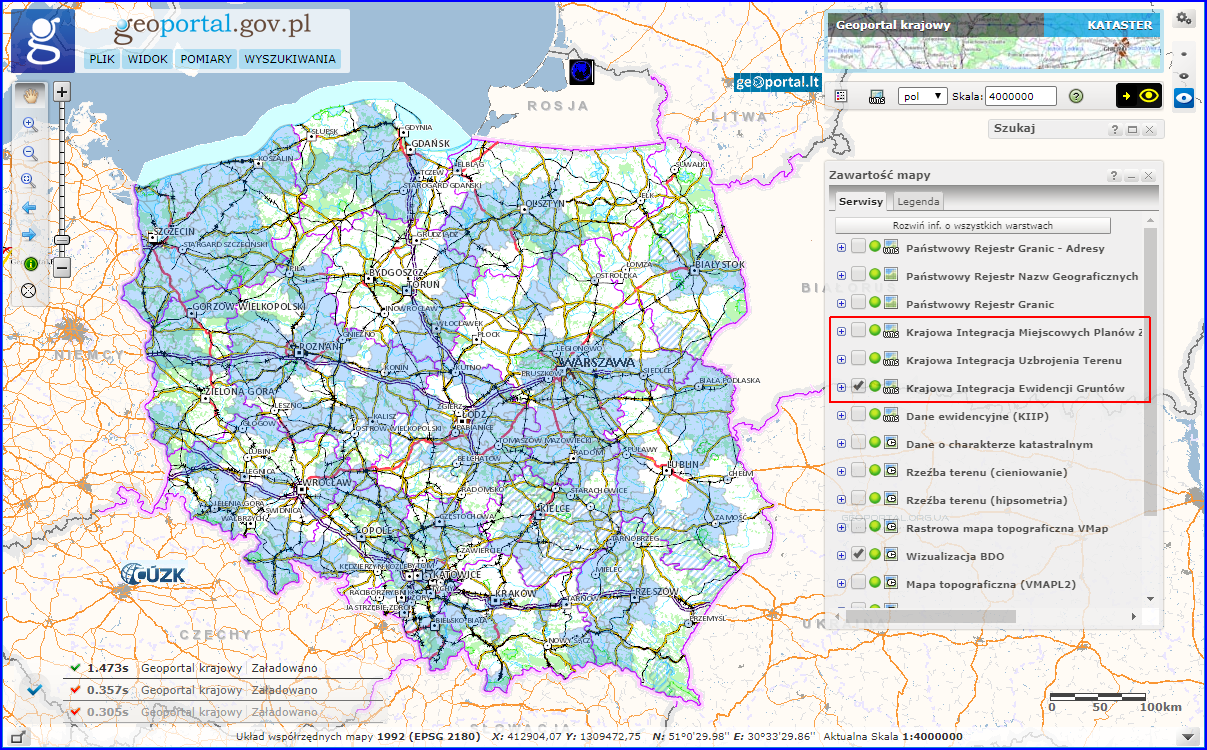Image resolution: width=1207 pixels, height=750 pixels.
Task: Open the language dropdown showing pol
Action: coord(923,96)
